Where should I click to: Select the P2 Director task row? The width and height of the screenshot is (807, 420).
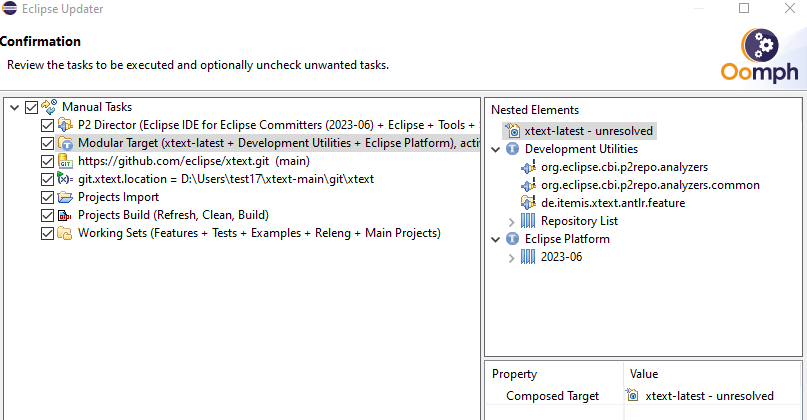[x=278, y=125]
